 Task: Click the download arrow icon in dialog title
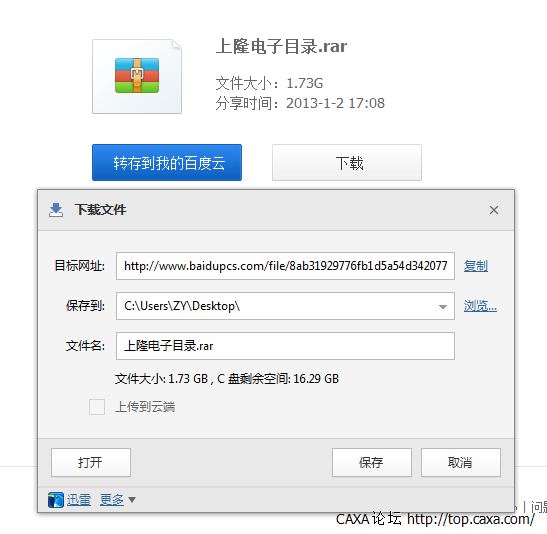56,210
